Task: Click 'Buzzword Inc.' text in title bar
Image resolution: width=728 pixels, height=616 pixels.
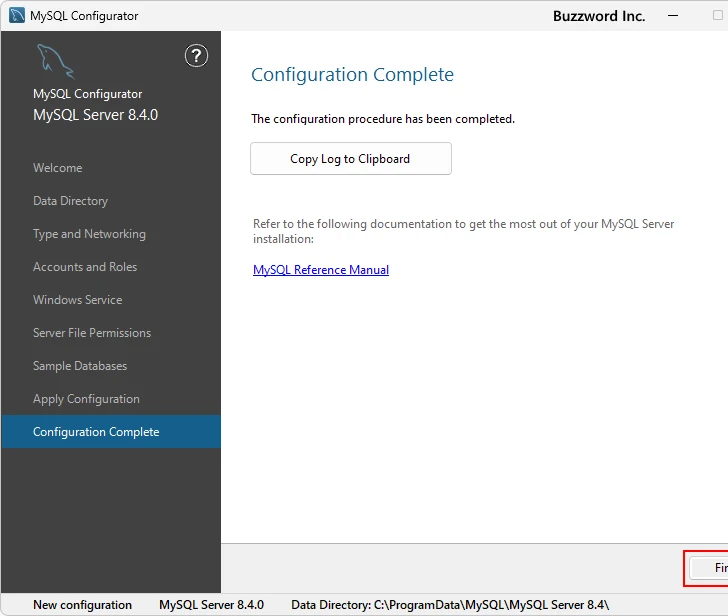Action: (x=599, y=16)
